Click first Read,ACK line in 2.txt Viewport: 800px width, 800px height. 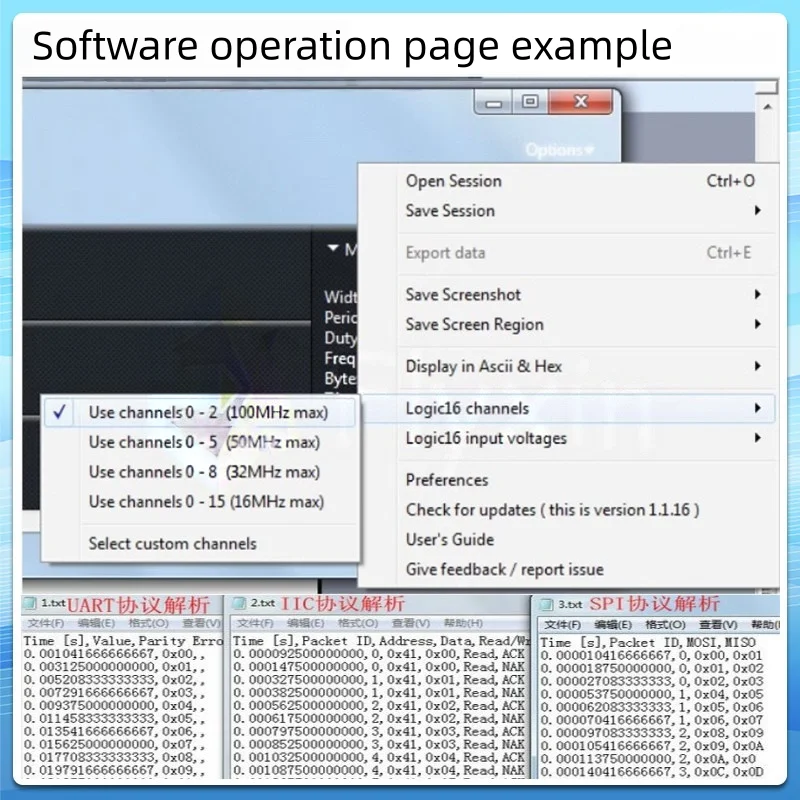(x=379, y=654)
